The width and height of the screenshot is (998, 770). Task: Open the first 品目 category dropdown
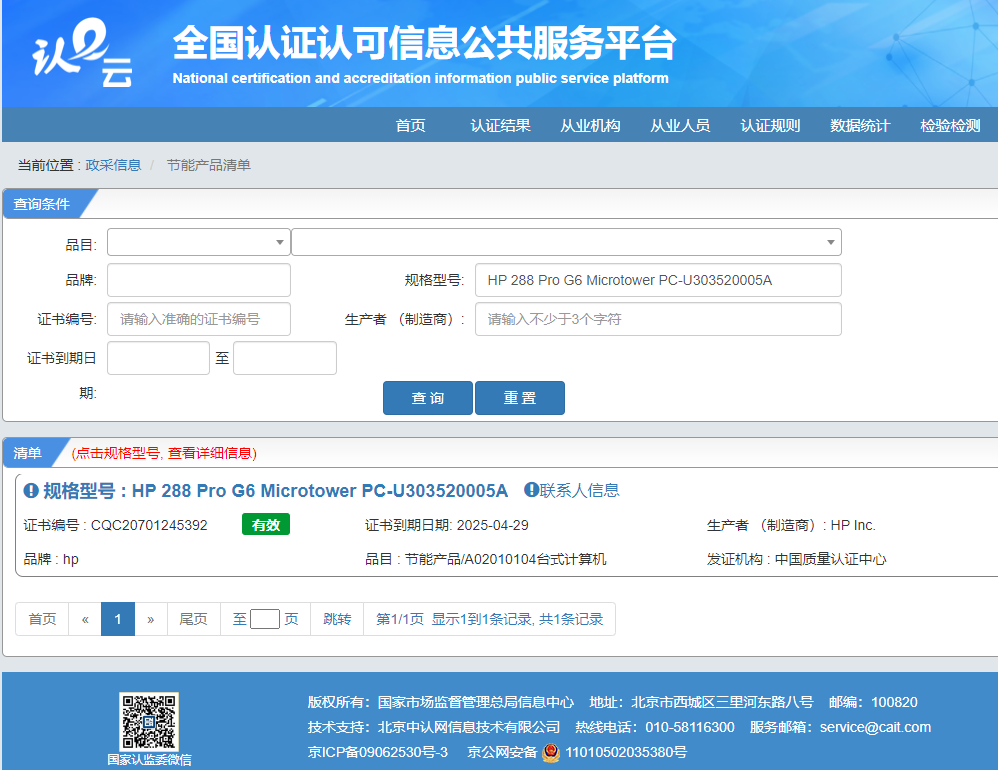(199, 242)
